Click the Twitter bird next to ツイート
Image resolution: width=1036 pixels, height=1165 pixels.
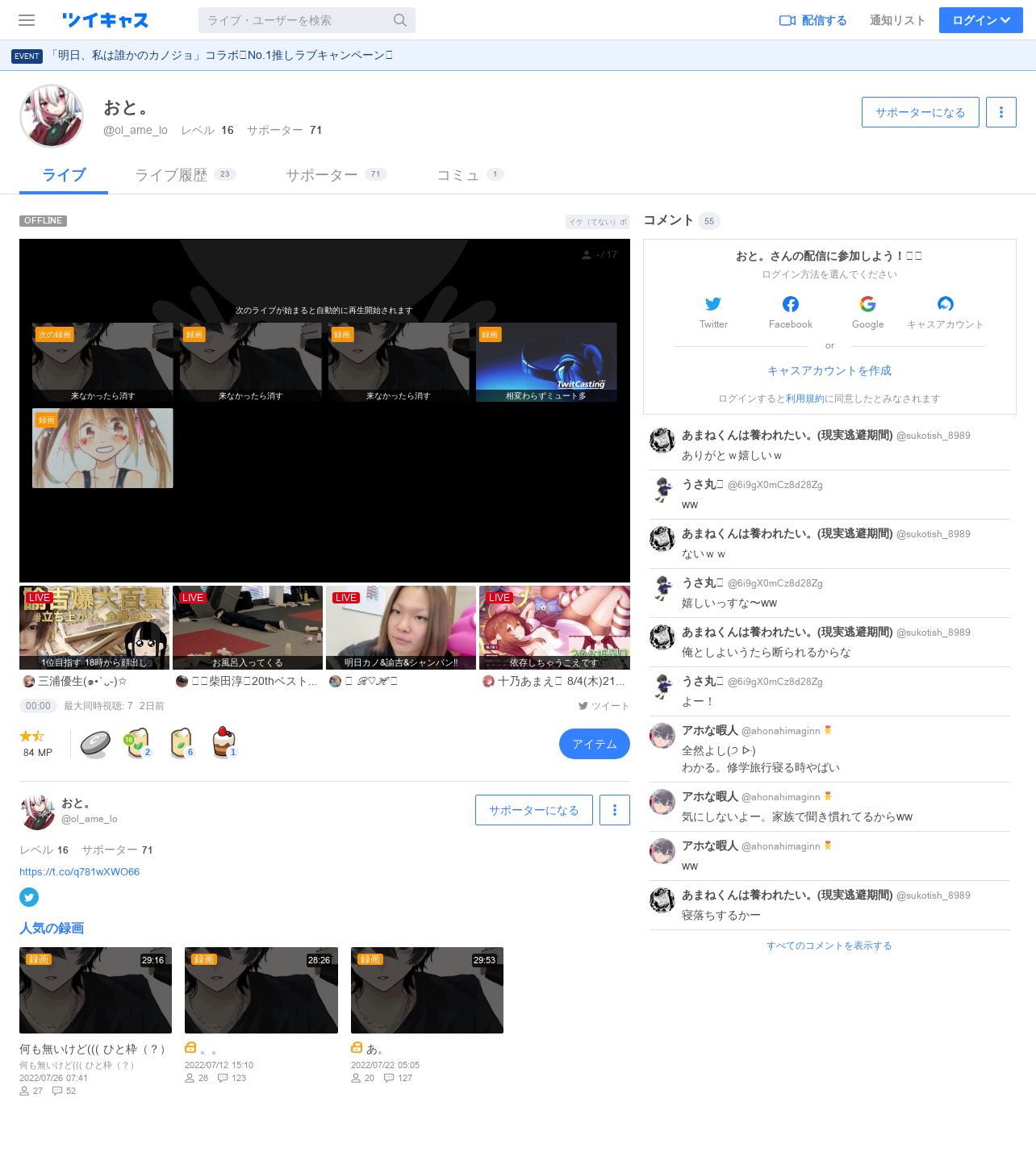583,706
